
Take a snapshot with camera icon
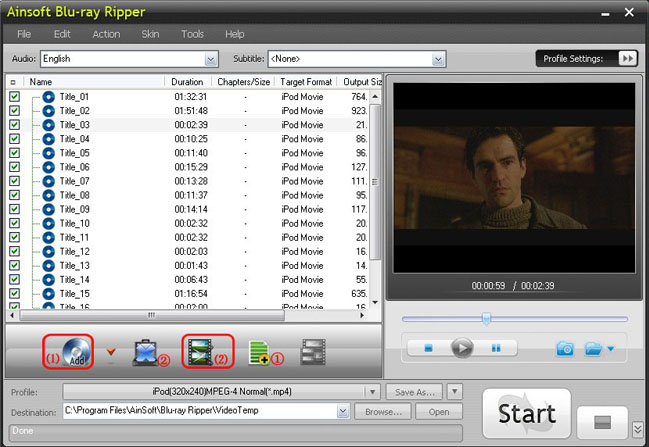click(x=565, y=348)
